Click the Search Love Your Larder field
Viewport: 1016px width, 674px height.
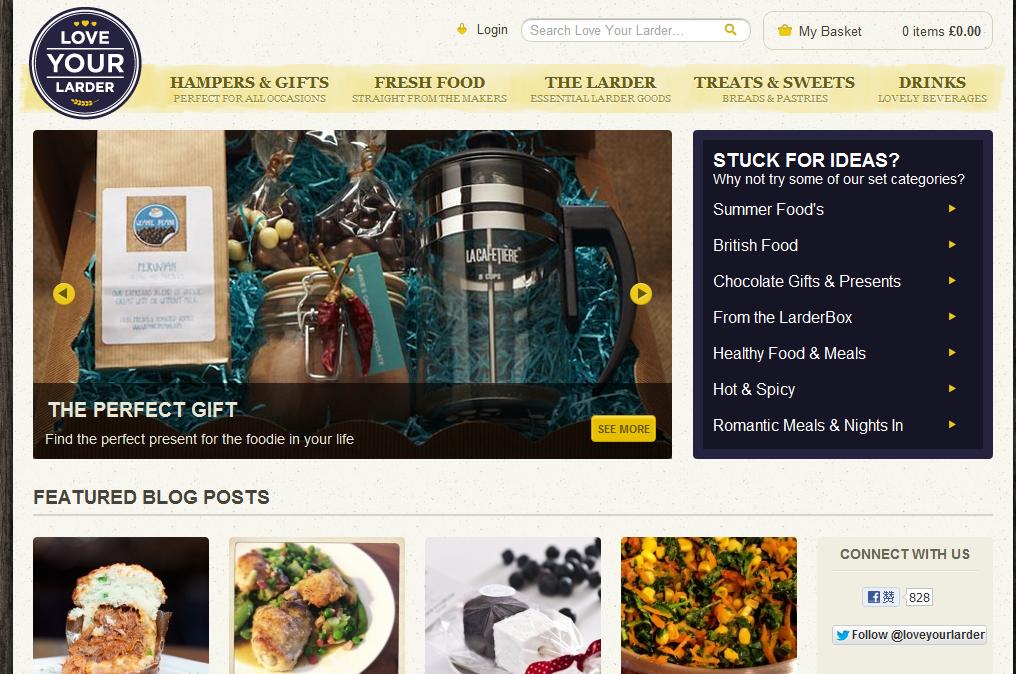point(625,30)
